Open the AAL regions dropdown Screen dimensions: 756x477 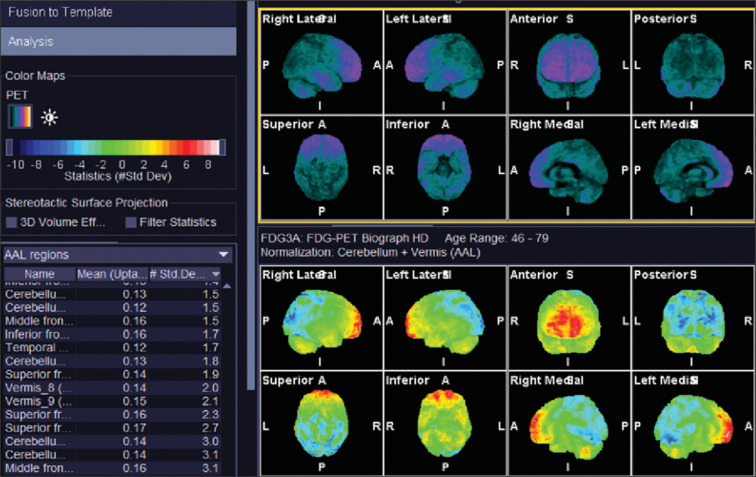click(224, 255)
